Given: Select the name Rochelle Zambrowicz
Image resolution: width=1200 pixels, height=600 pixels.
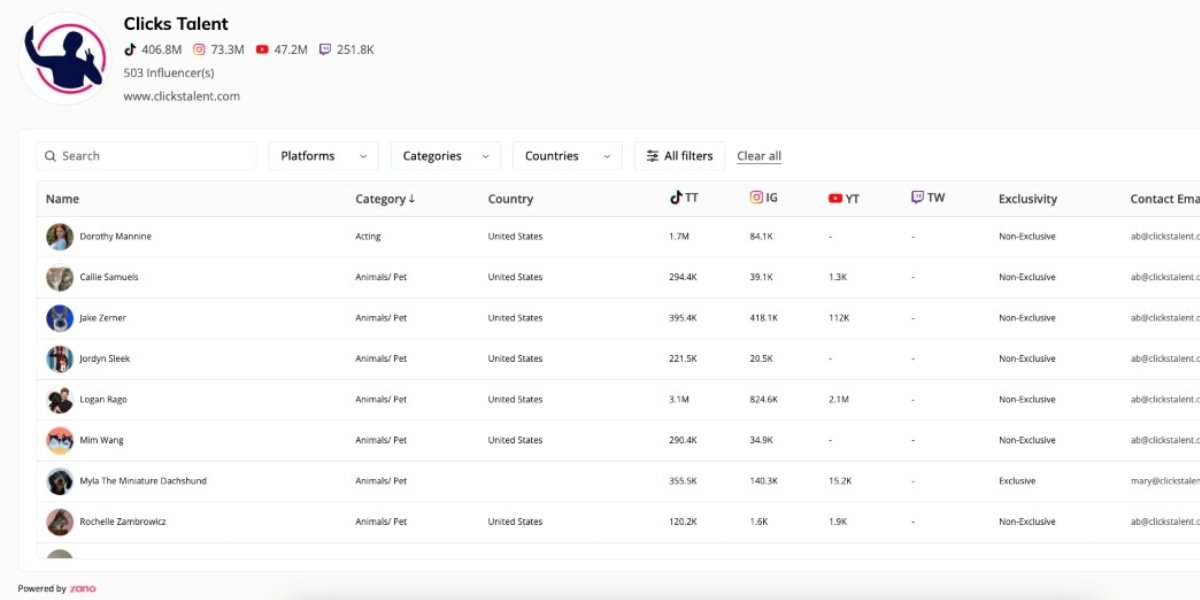Looking at the screenshot, I should coord(123,522).
